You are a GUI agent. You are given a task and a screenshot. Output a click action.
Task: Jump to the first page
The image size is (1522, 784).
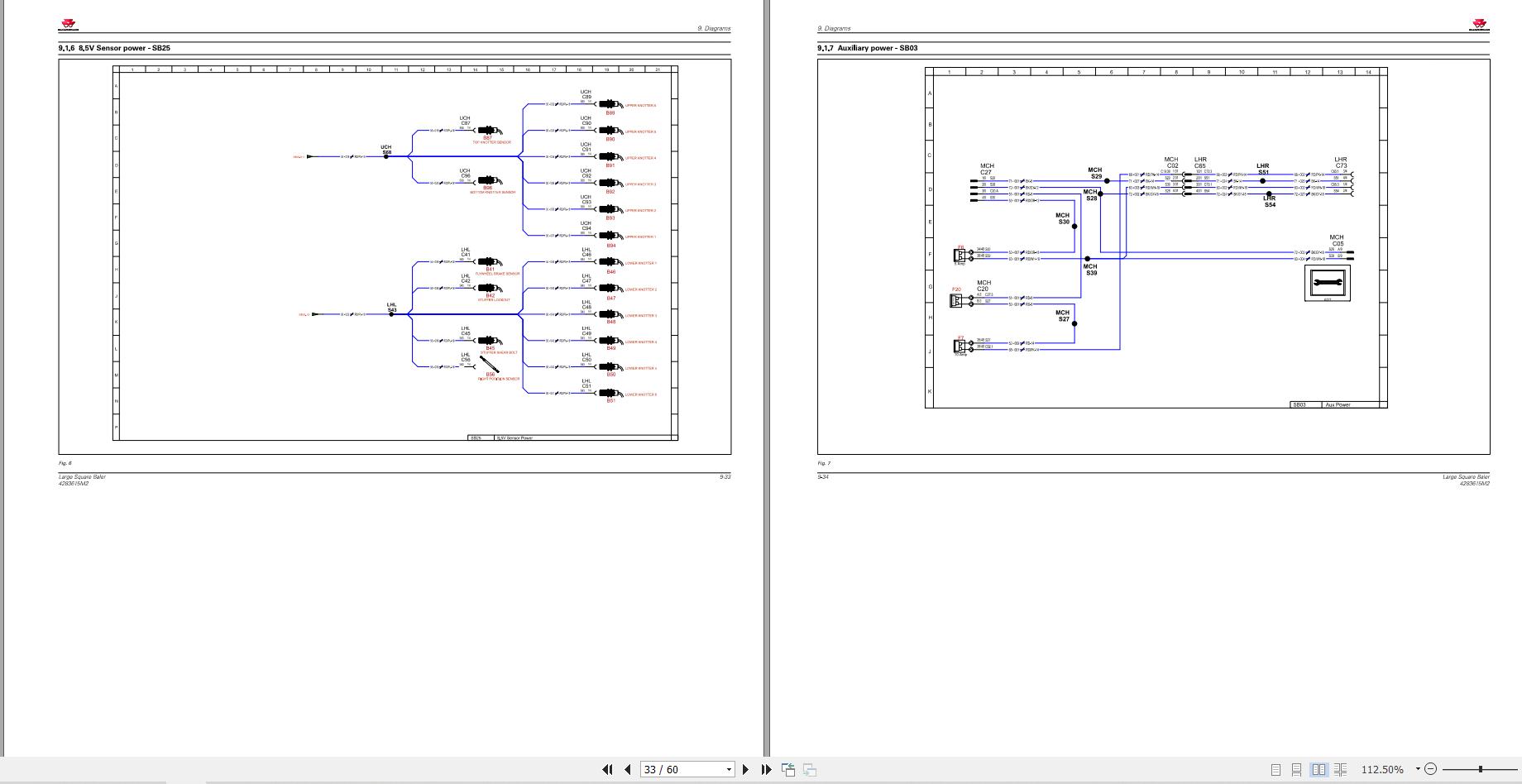[x=607, y=769]
